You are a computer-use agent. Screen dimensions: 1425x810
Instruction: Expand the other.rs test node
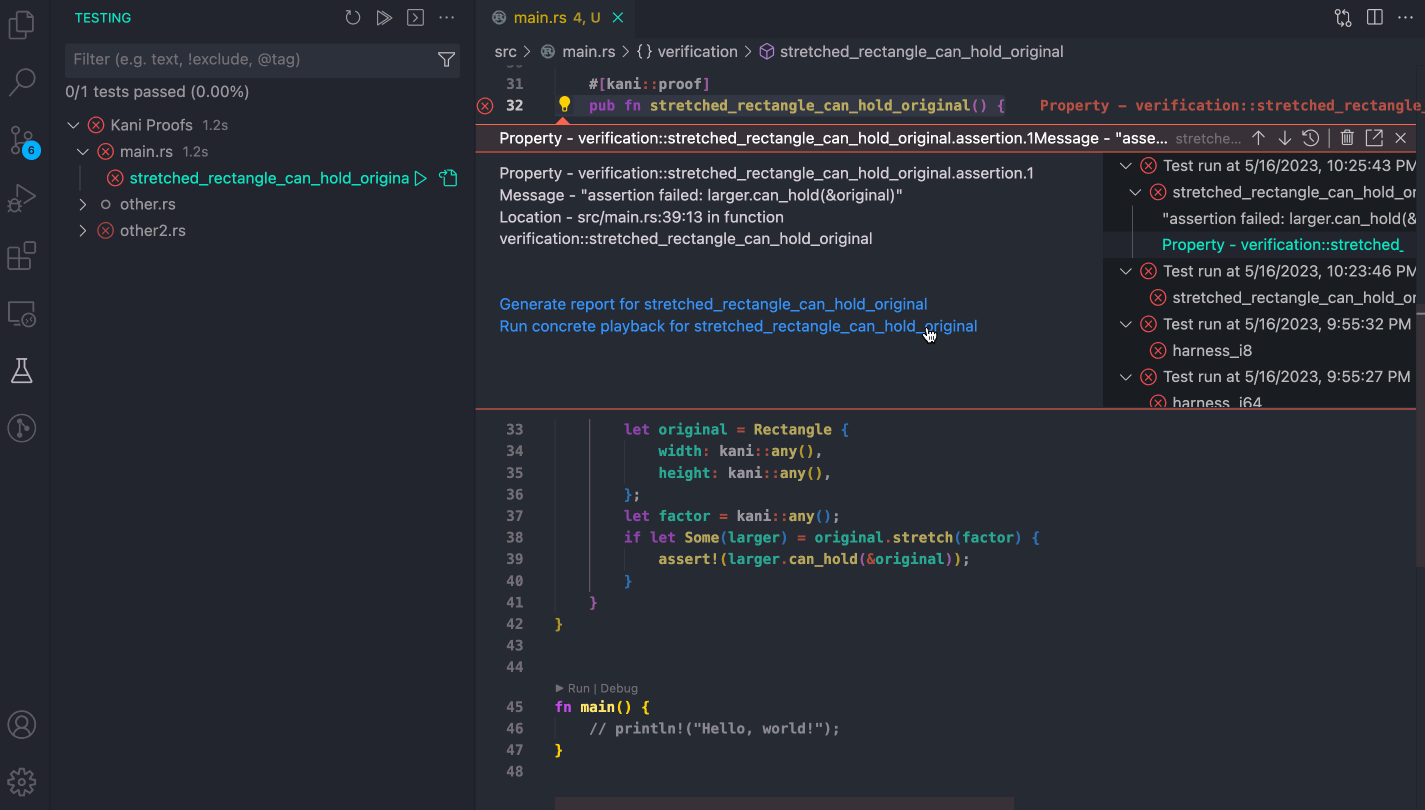pos(84,204)
